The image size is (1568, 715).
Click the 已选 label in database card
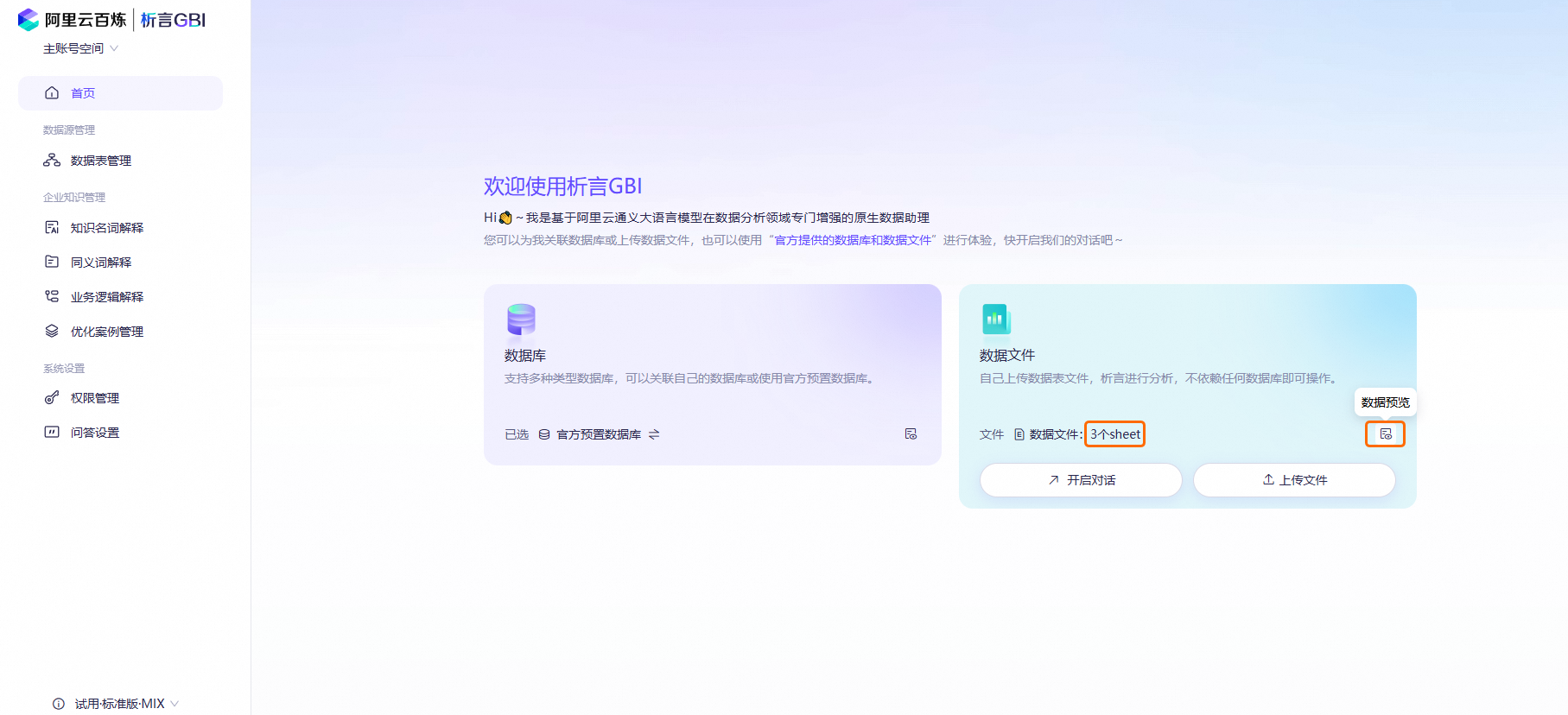(x=517, y=434)
